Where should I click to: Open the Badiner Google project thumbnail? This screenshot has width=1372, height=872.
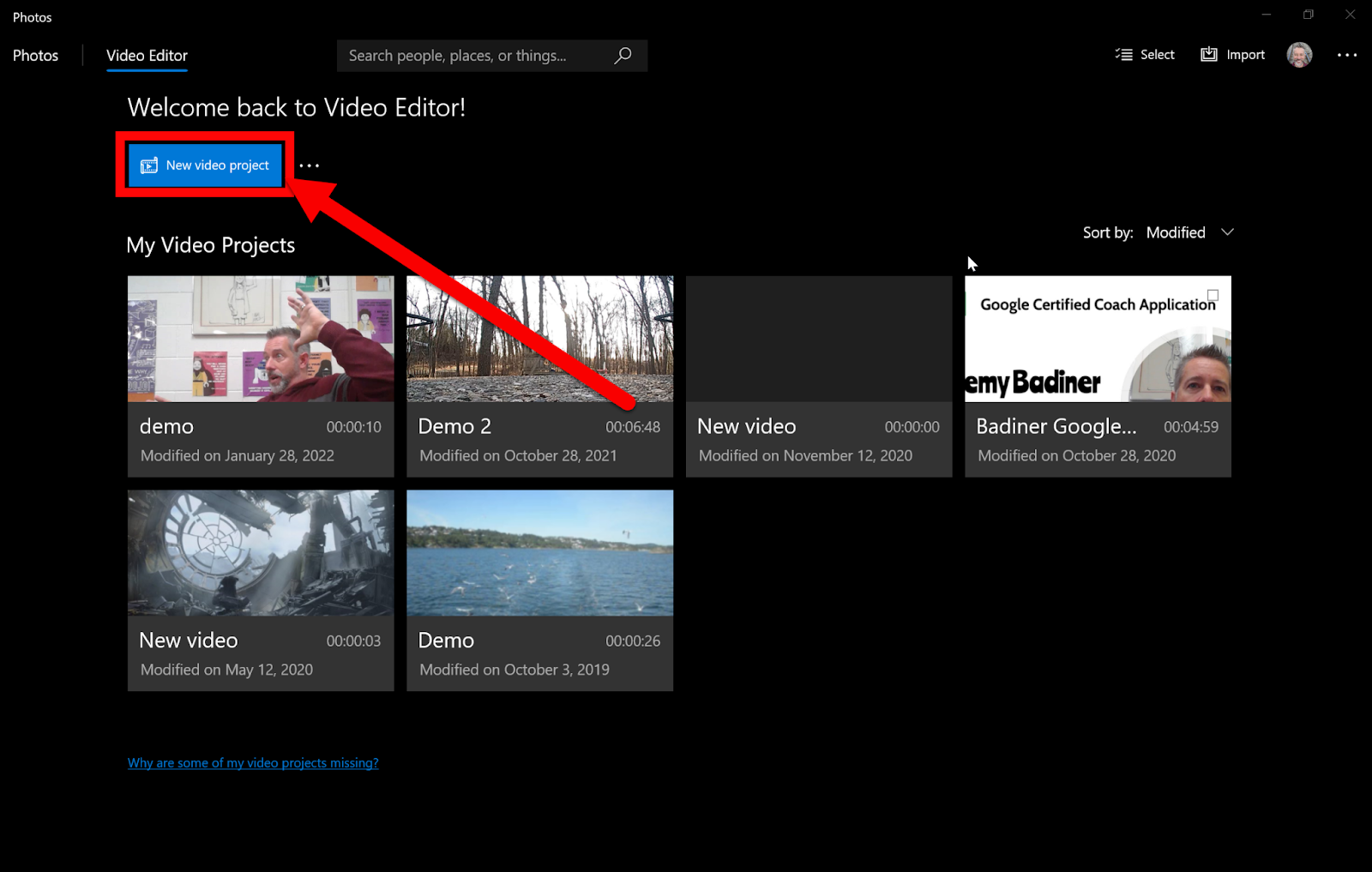click(1098, 339)
